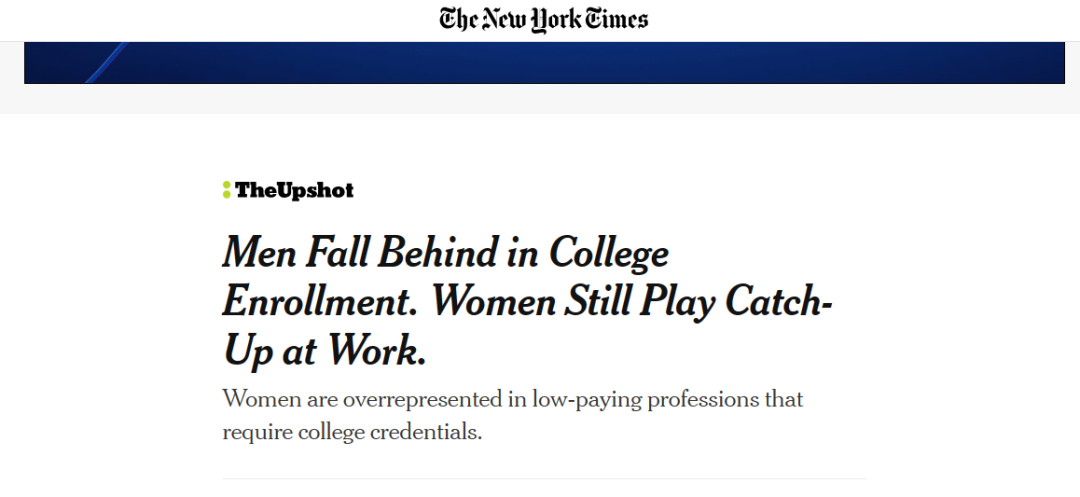Open The New York Times homepage logo
The image size is (1080, 497).
tap(543, 19)
